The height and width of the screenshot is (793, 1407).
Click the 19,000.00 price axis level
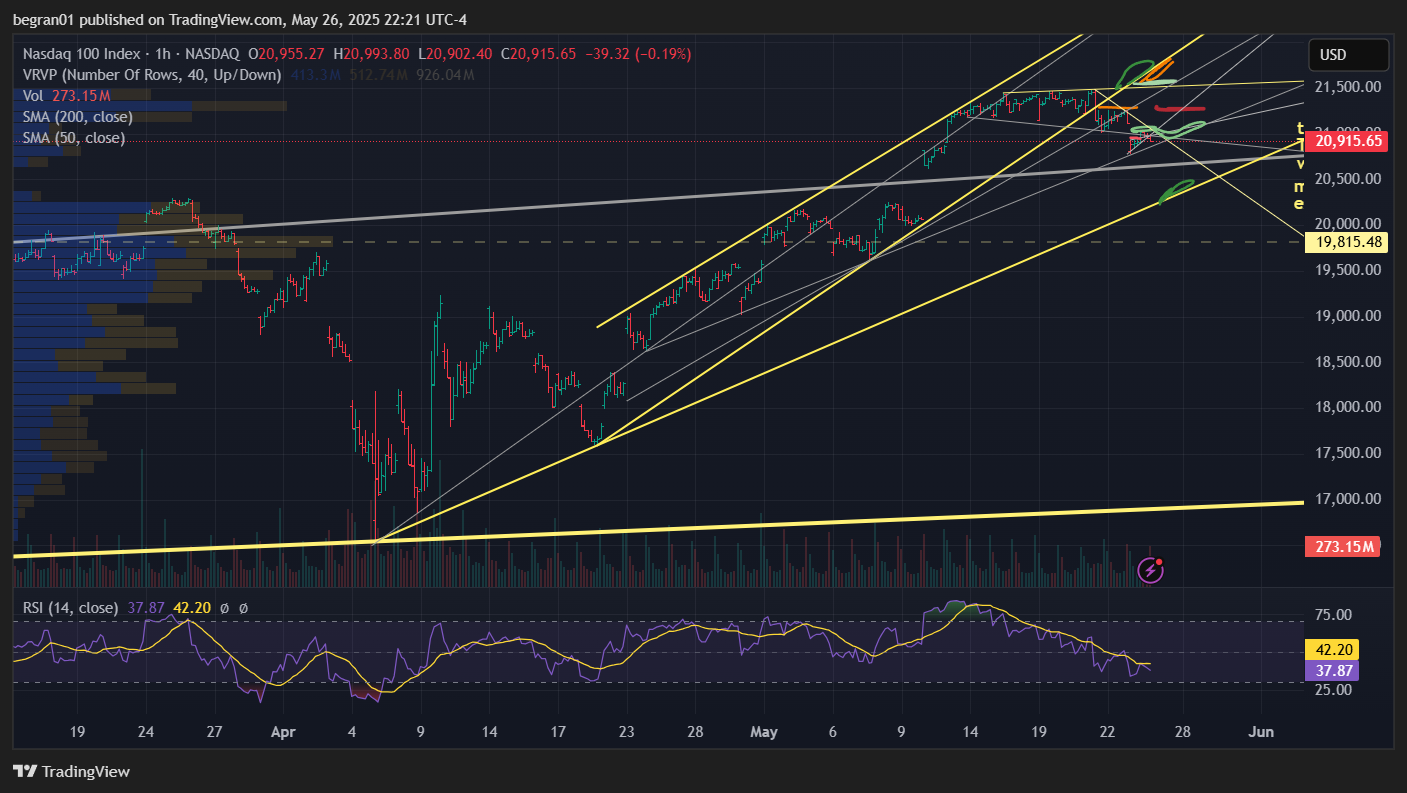(x=1348, y=316)
